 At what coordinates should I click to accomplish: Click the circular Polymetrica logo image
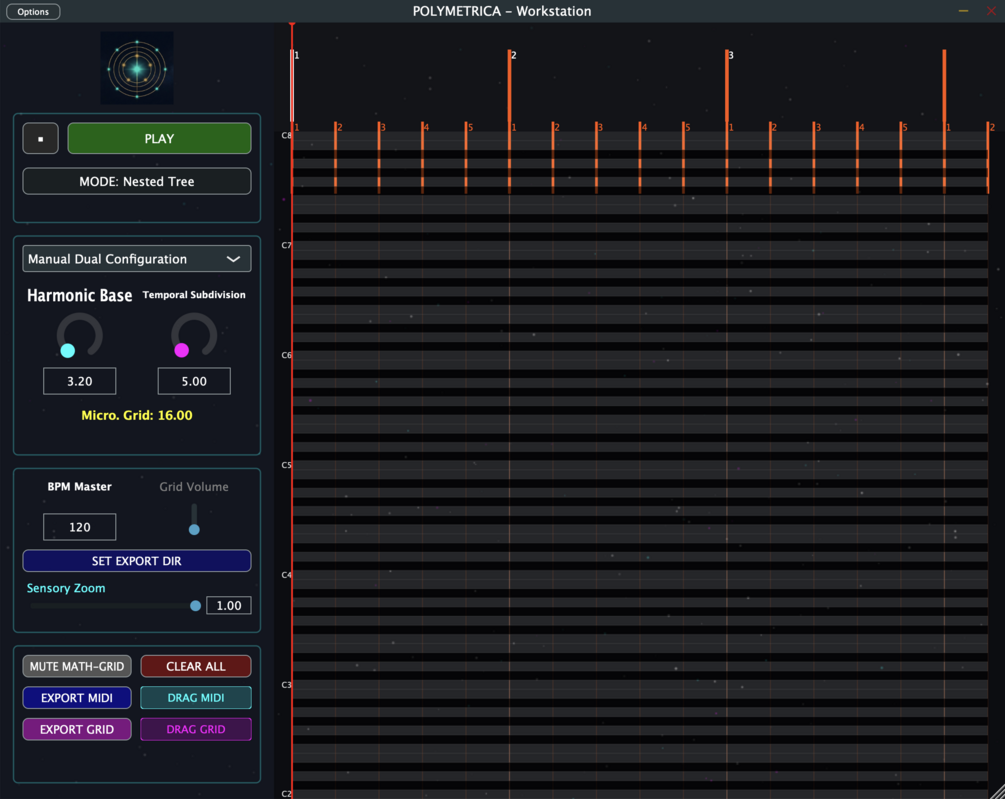pos(137,69)
